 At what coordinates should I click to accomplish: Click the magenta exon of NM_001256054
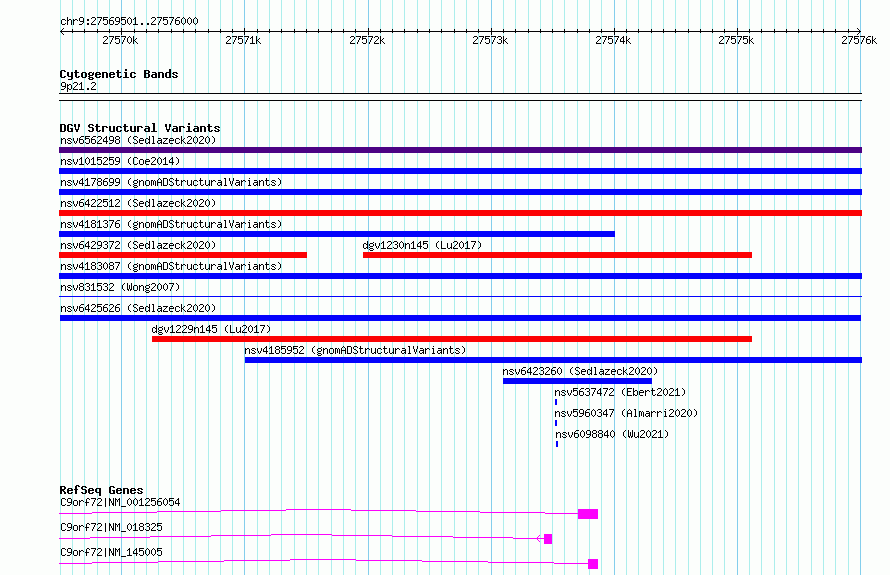click(x=588, y=514)
